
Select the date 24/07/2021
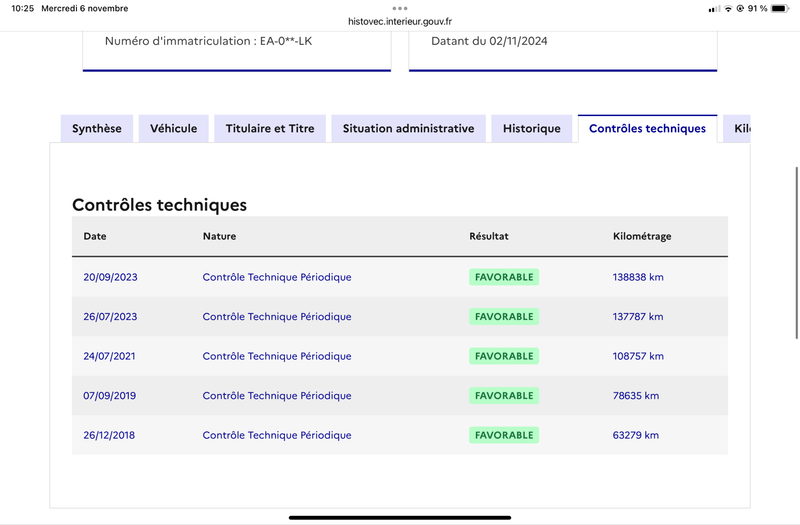click(109, 356)
